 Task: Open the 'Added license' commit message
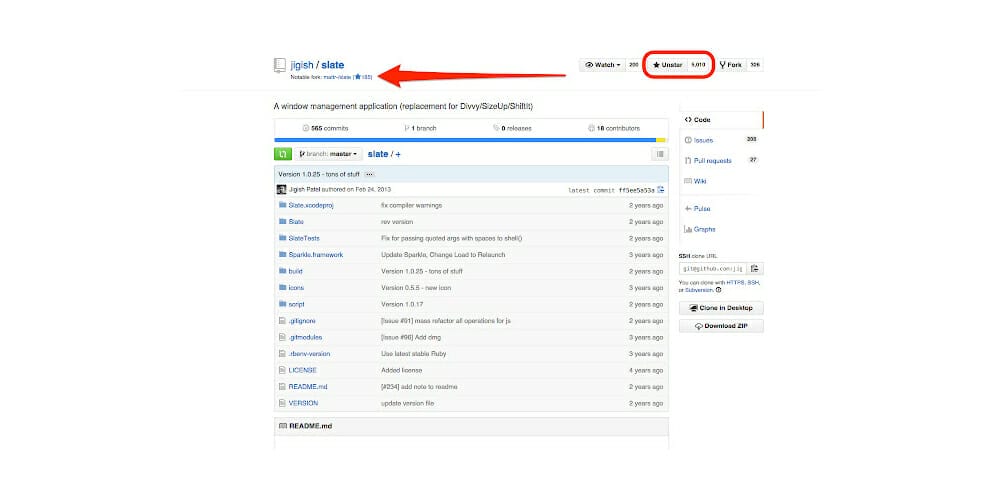[401, 370]
